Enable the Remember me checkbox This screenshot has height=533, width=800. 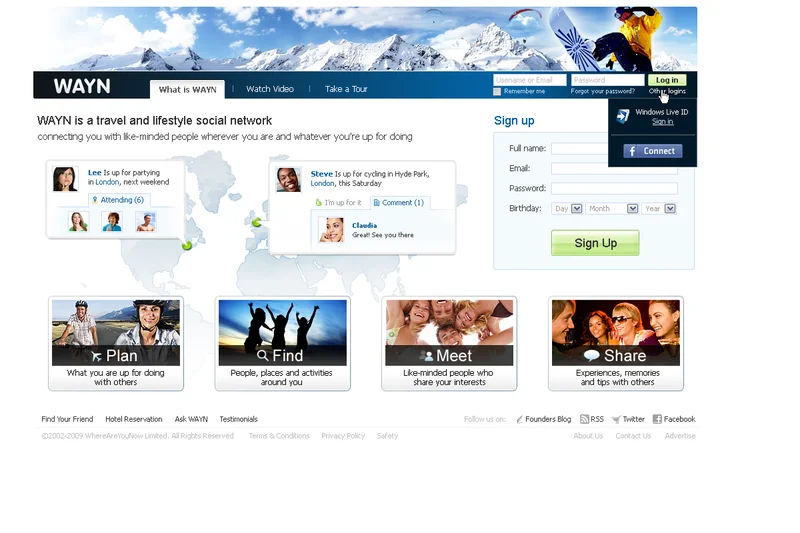coord(497,91)
